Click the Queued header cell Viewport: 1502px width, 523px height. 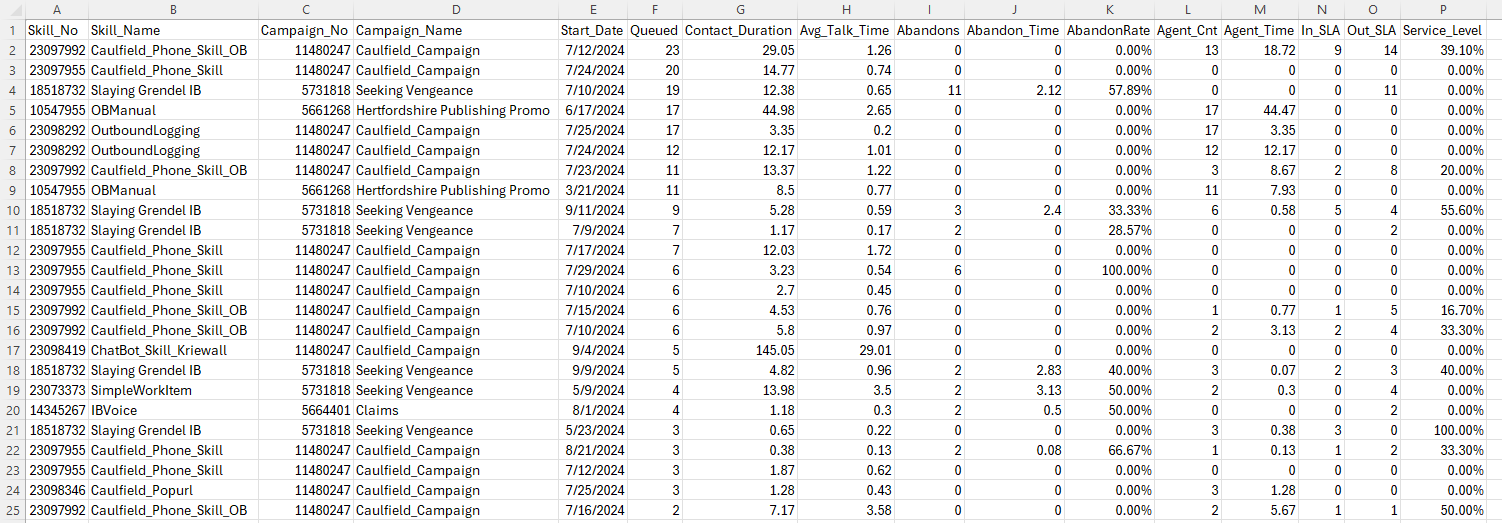(654, 30)
